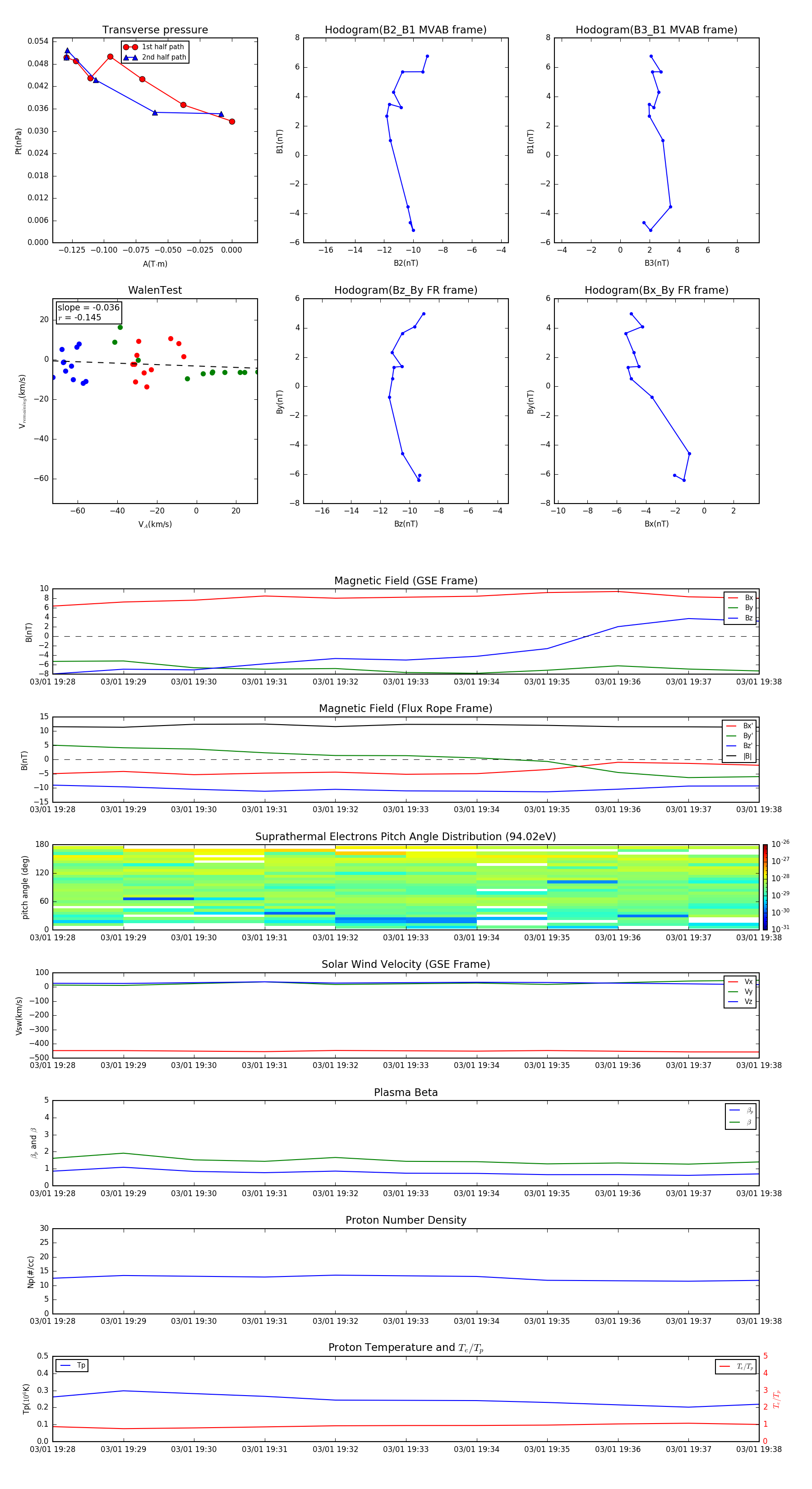
Task: Select the 'Hodogram(Bz_By FR frame)' title
Action: (x=406, y=290)
